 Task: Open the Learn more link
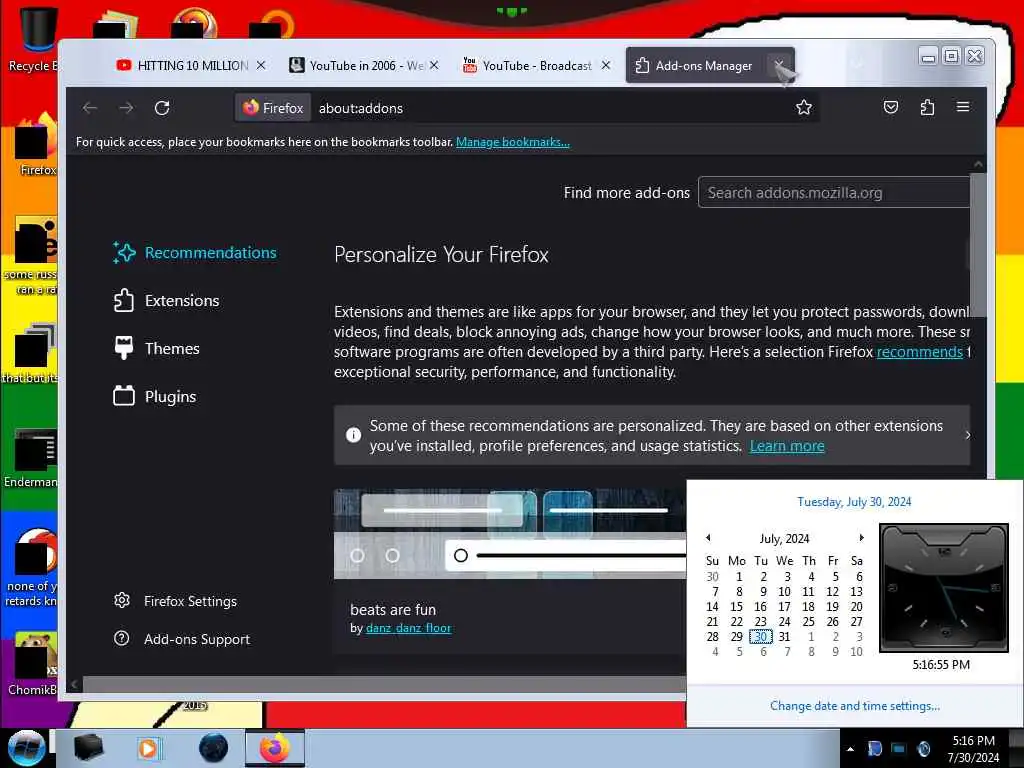coord(787,446)
